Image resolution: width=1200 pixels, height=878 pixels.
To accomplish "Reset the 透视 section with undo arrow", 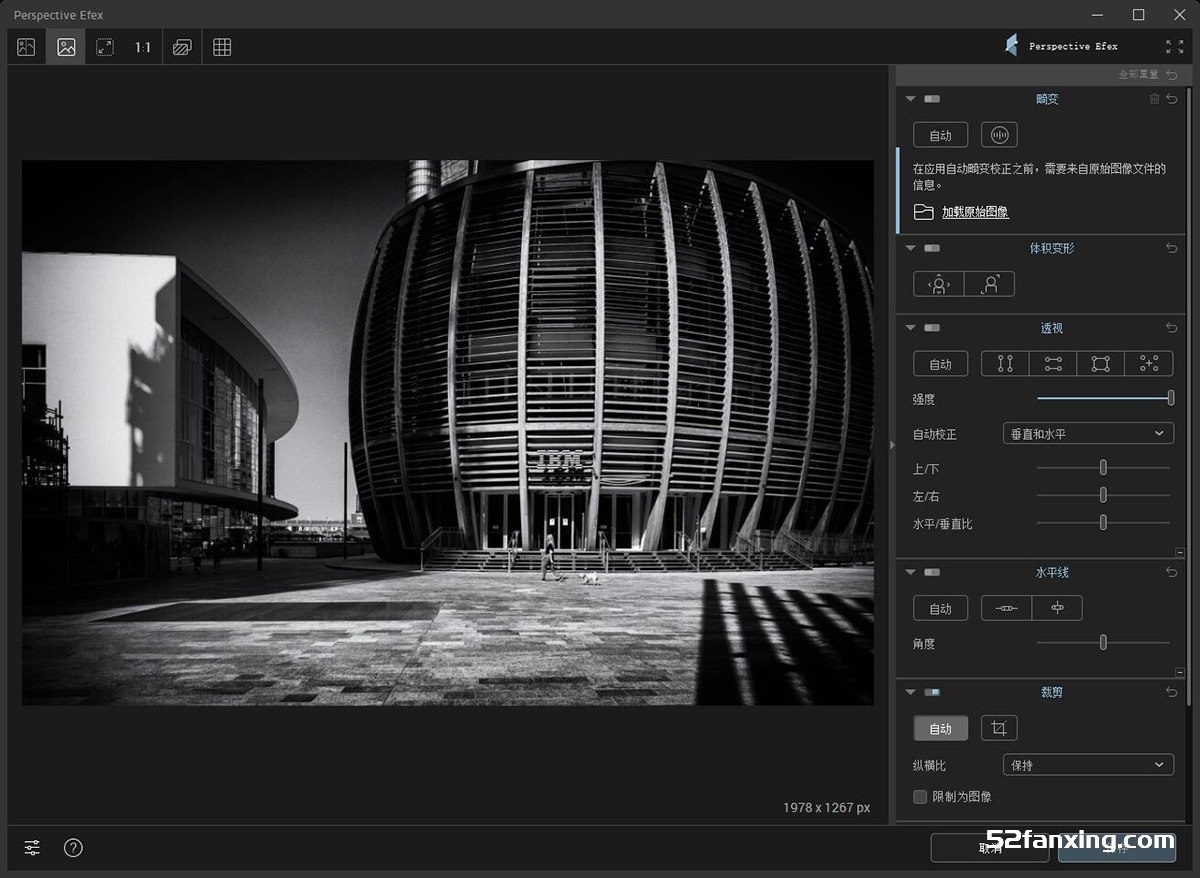I will [1172, 328].
